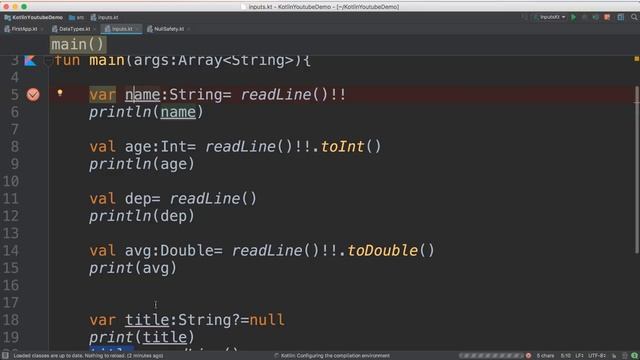Image resolution: width=640 pixels, height=360 pixels.
Task: Click 'toDouble' on line 14
Action: [382, 251]
